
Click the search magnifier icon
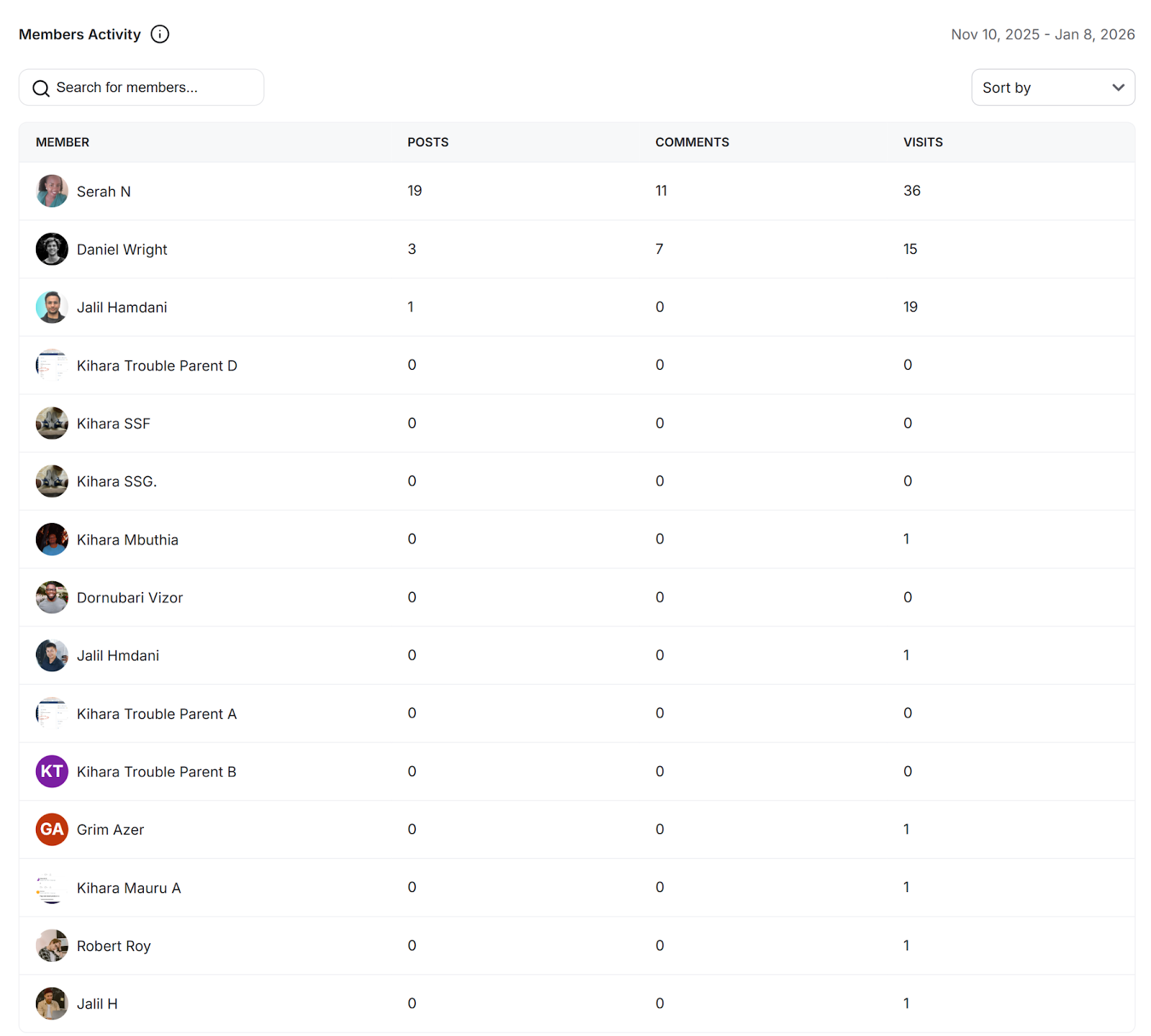[41, 88]
